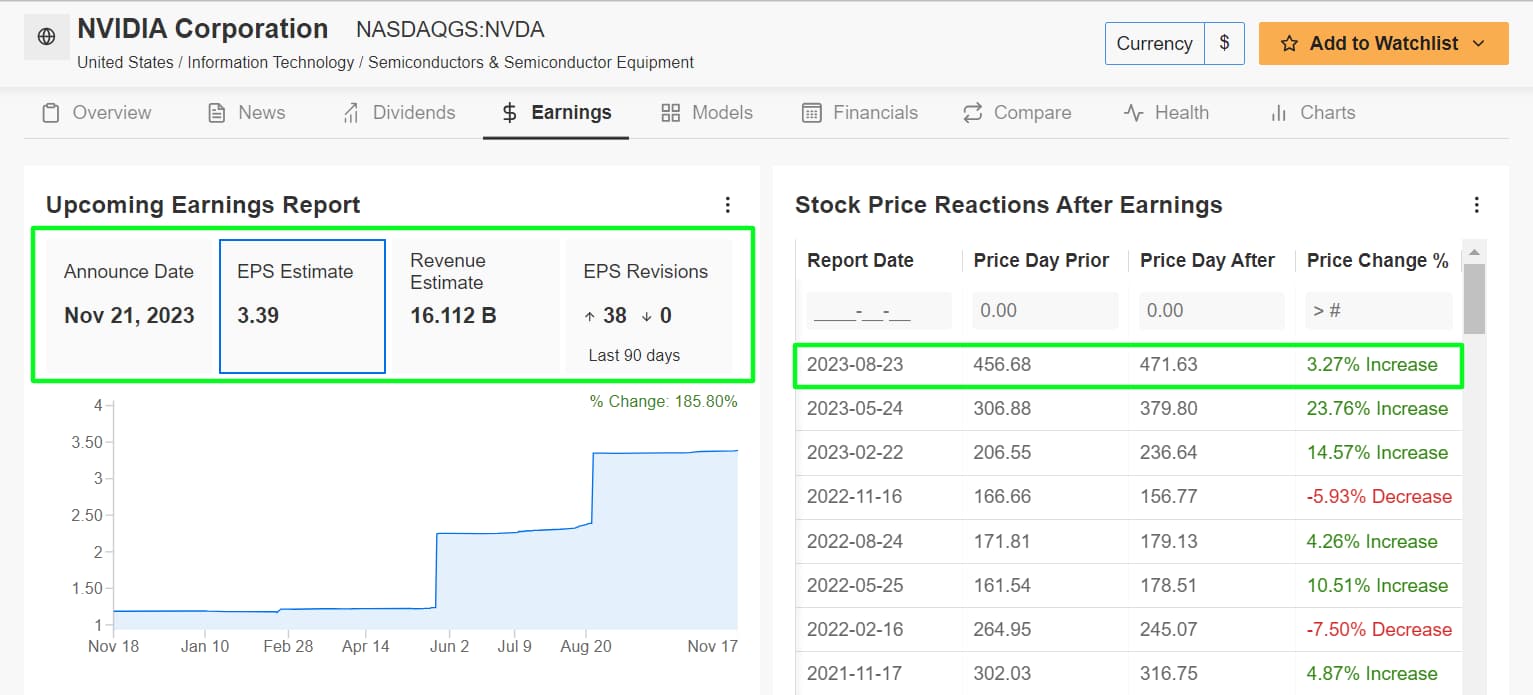Sort by Price Day After column
Viewport: 1533px width, 695px height.
[x=1207, y=261]
